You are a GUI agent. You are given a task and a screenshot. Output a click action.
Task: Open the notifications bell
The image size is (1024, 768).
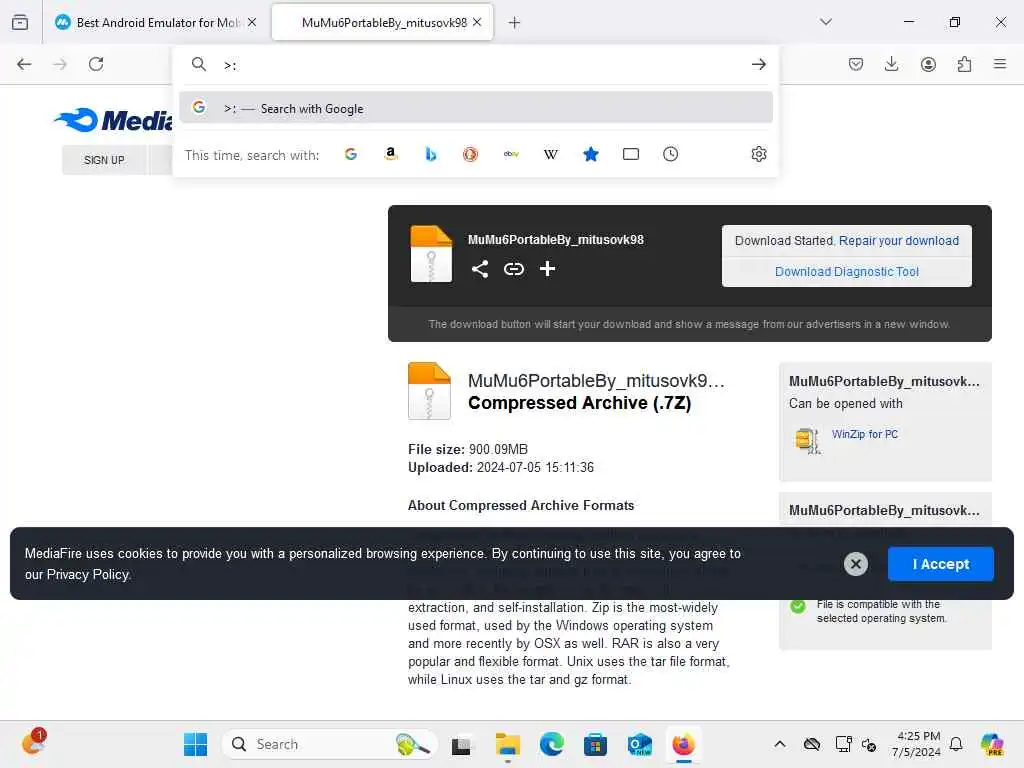[x=956, y=744]
